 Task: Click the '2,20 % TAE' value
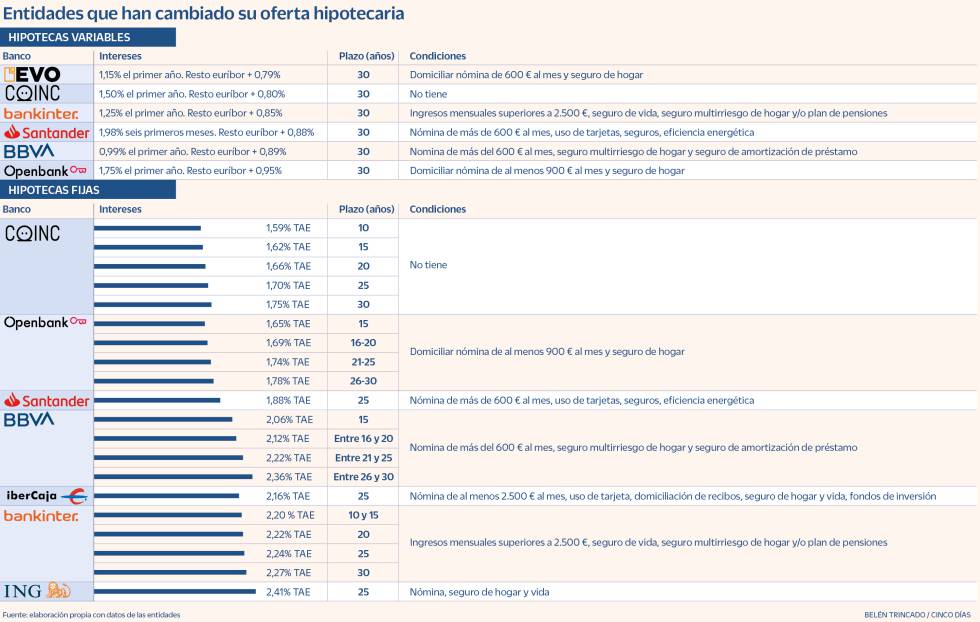pyautogui.click(x=290, y=515)
